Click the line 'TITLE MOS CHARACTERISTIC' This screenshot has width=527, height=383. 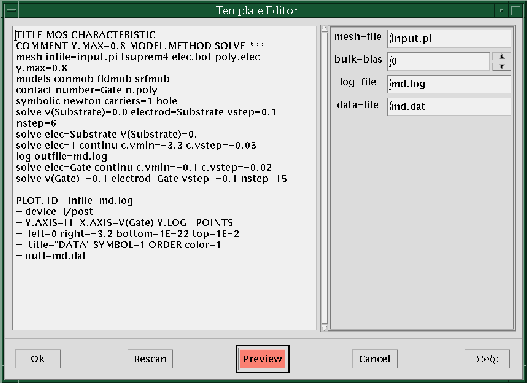click(85, 35)
